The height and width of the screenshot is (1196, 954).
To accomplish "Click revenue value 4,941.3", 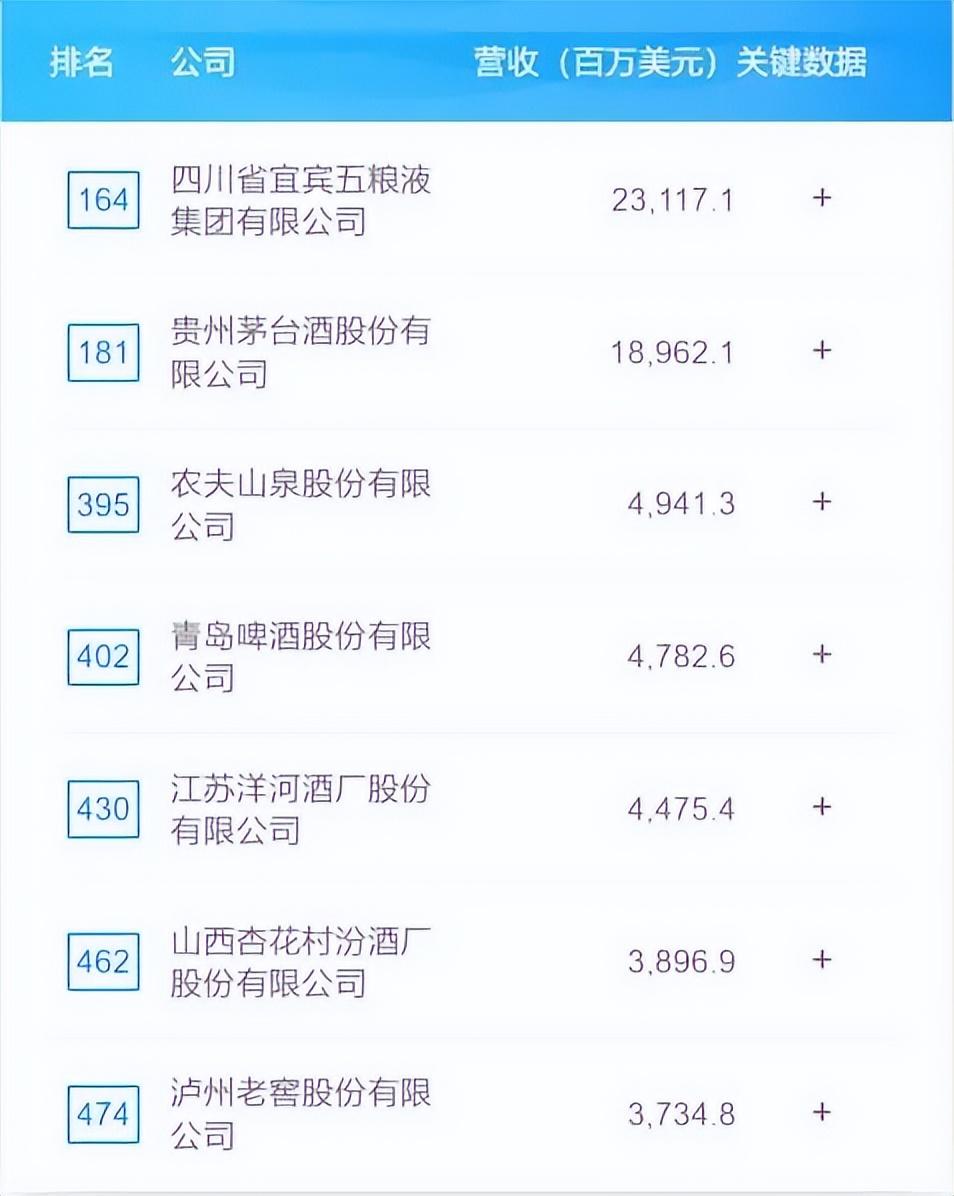I will click(681, 503).
